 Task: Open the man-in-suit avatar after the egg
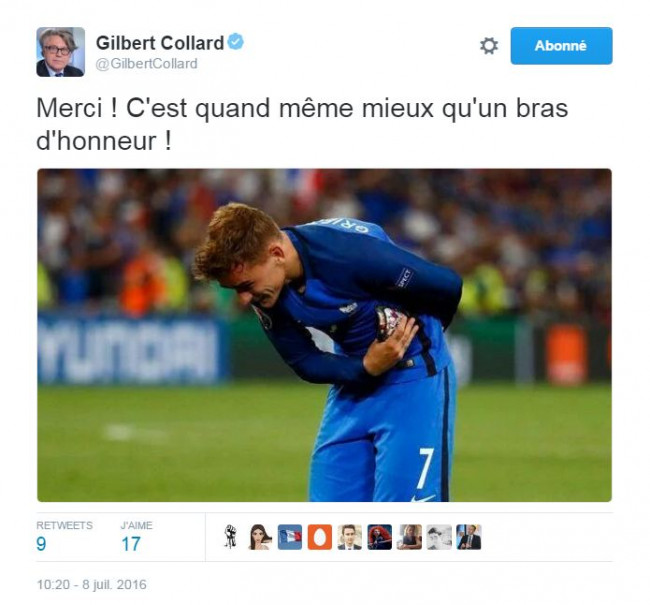coord(349,537)
